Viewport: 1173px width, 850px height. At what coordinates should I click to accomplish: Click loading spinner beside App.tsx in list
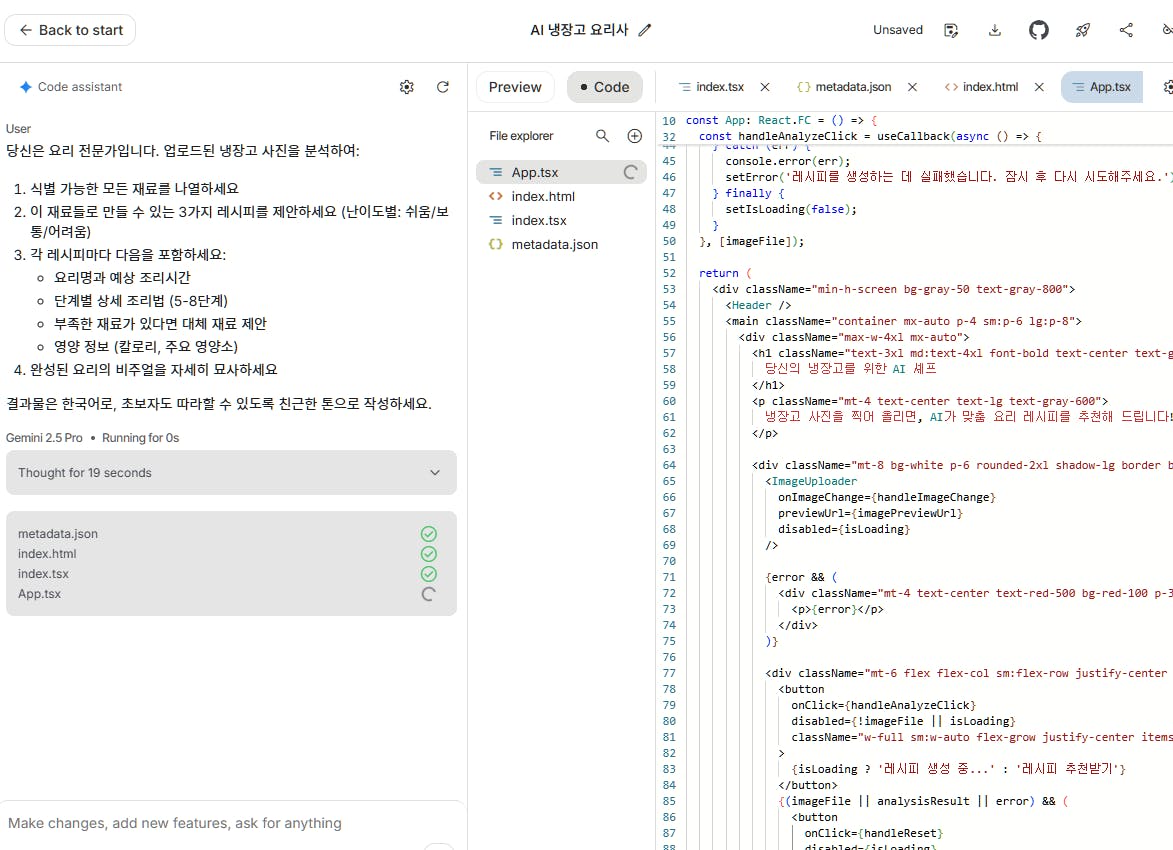pyautogui.click(x=429, y=594)
